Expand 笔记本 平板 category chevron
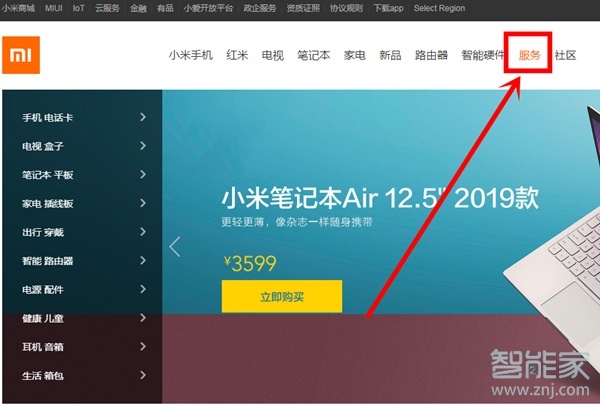The width and height of the screenshot is (600, 409). (143, 174)
